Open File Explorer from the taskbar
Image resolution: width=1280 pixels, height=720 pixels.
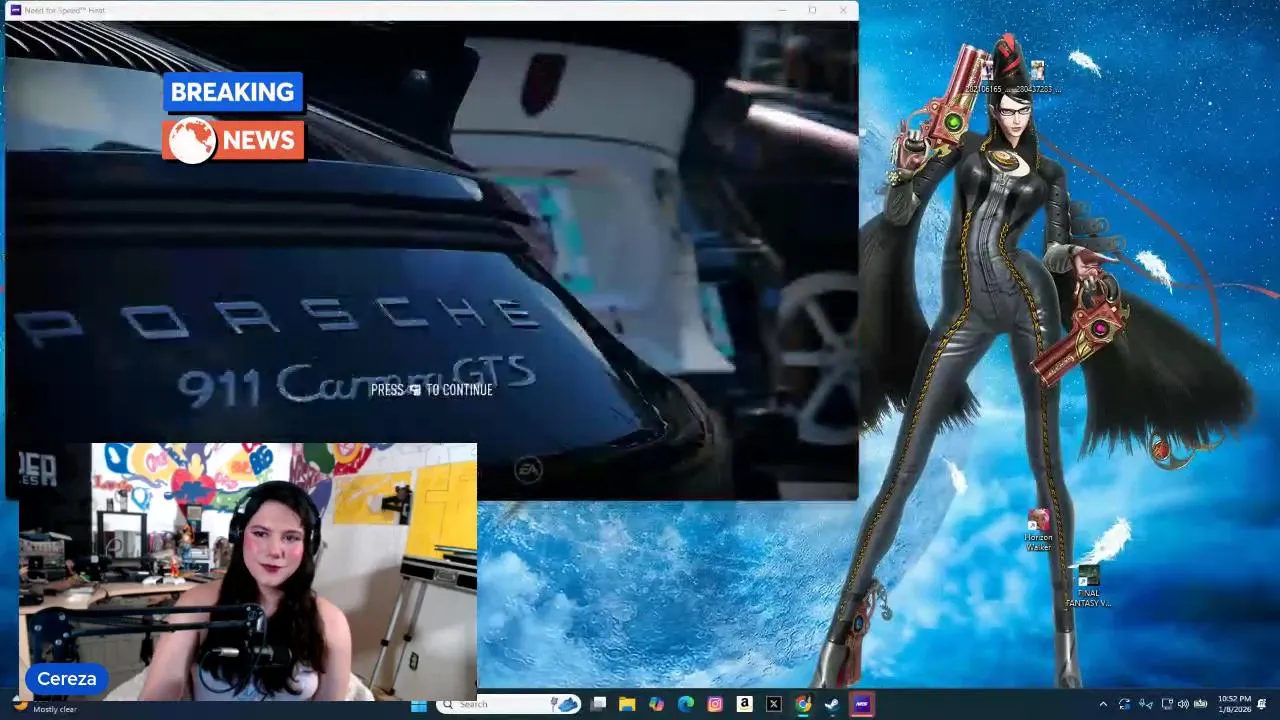[x=627, y=704]
